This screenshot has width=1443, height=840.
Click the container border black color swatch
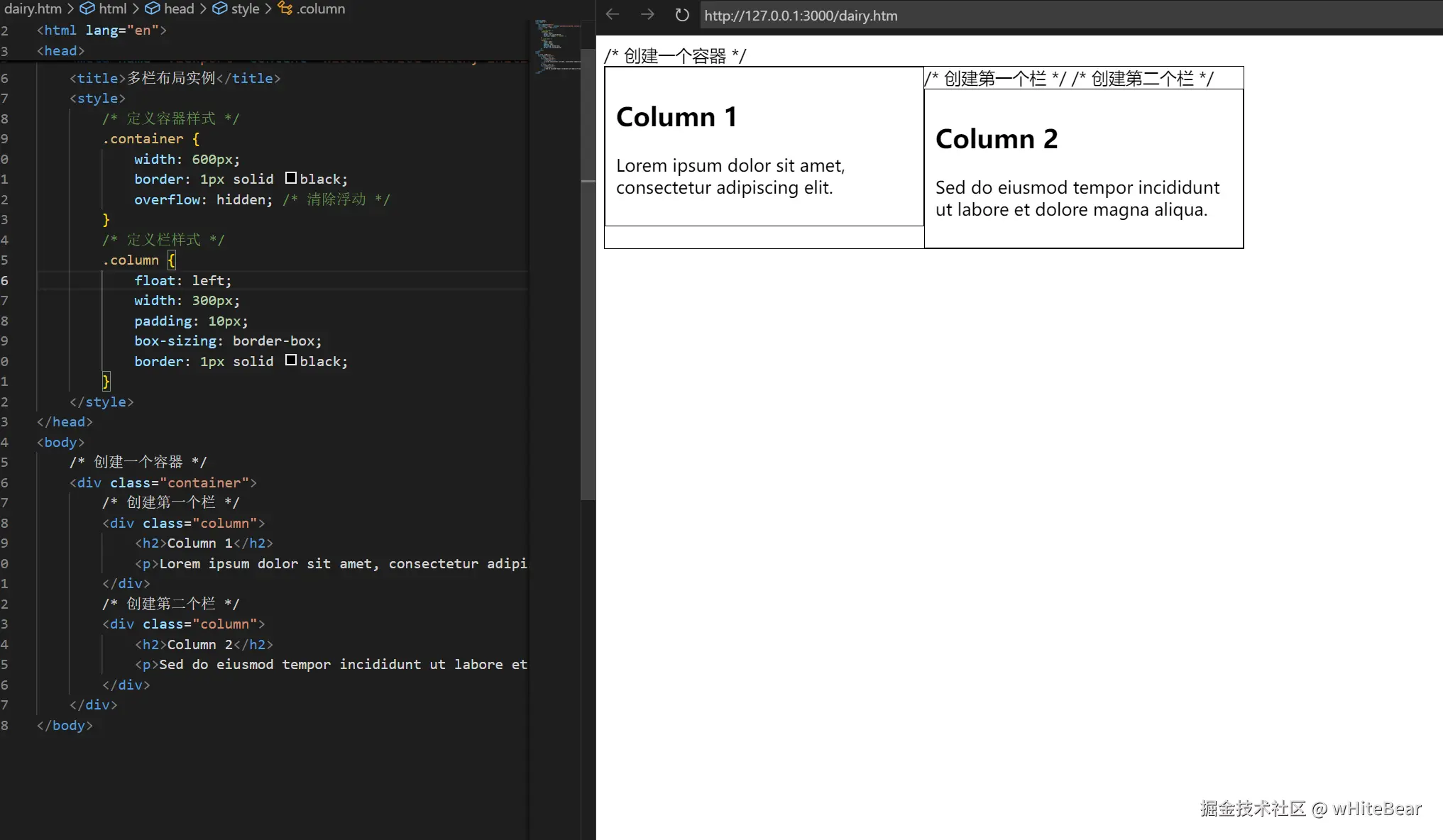(291, 178)
